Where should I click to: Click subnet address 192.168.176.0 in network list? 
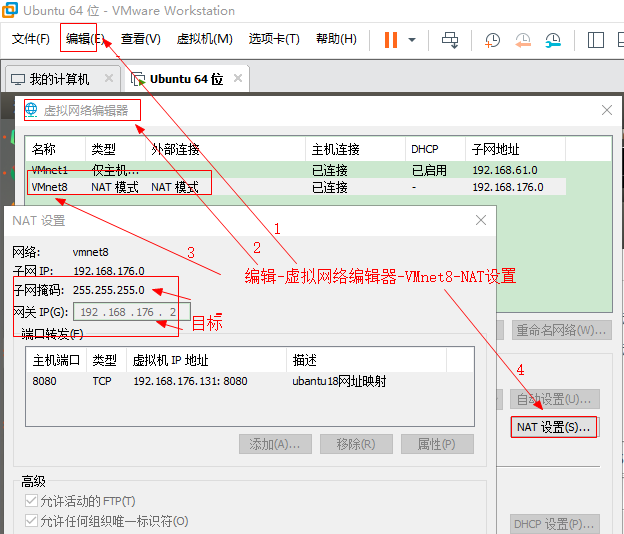click(508, 187)
